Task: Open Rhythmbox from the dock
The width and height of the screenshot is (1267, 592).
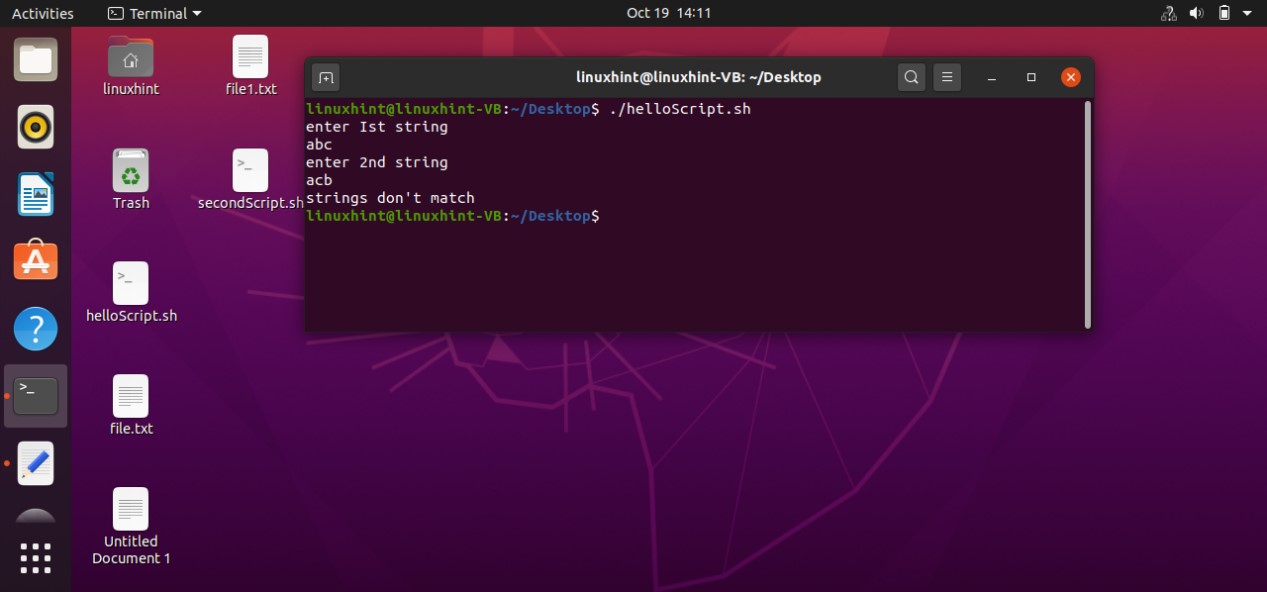Action: click(36, 127)
